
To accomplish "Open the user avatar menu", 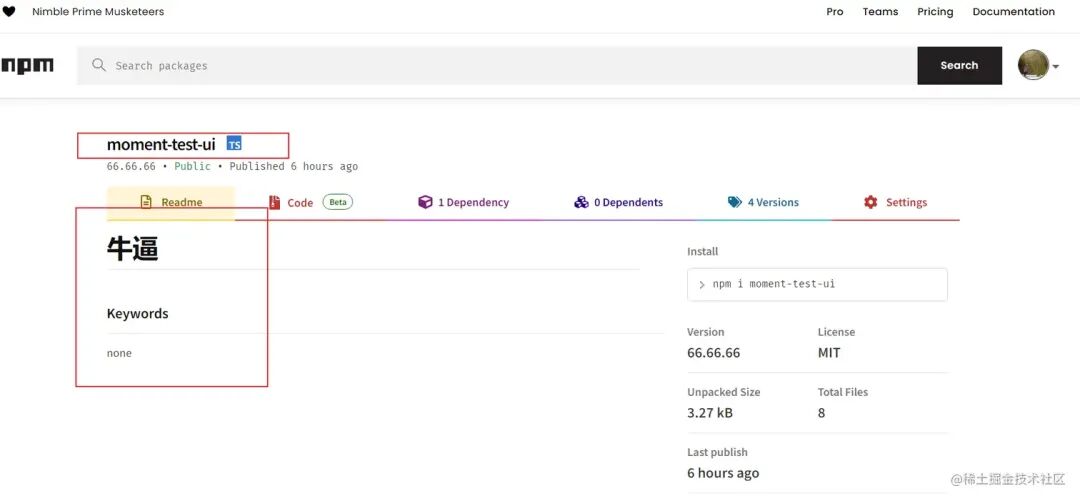I will pos(1033,65).
